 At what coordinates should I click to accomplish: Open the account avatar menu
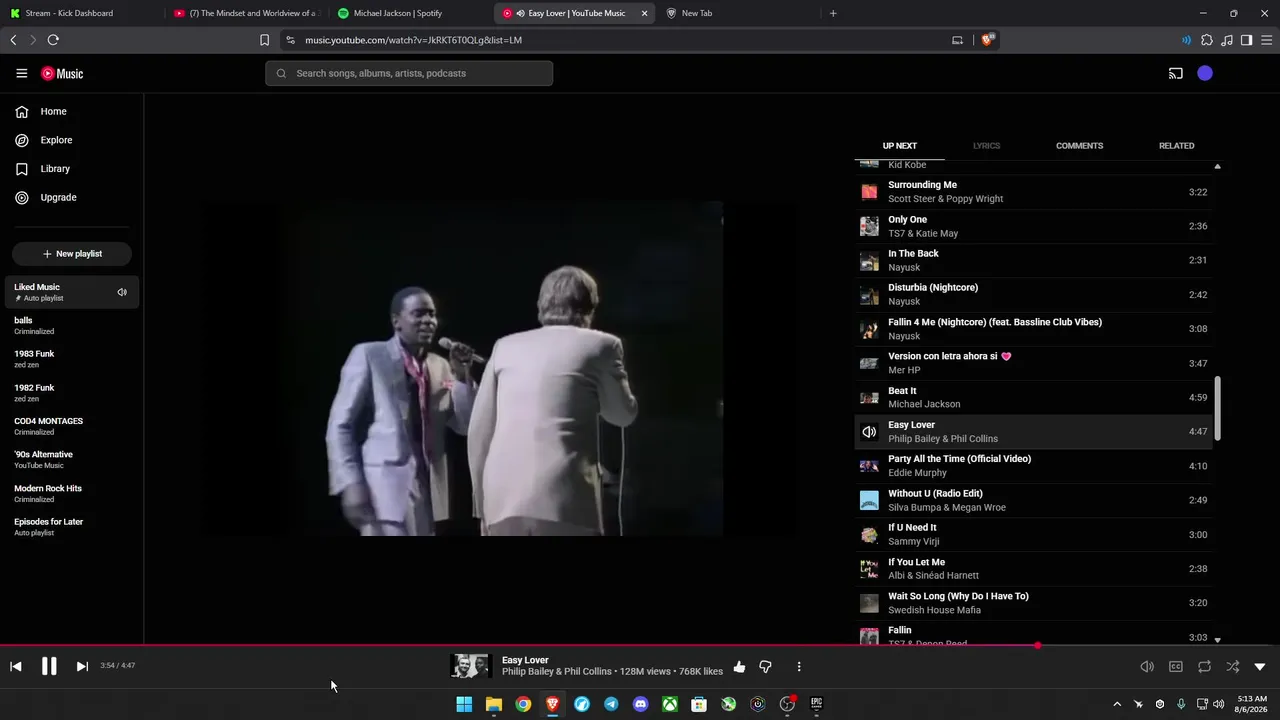[x=1205, y=73]
